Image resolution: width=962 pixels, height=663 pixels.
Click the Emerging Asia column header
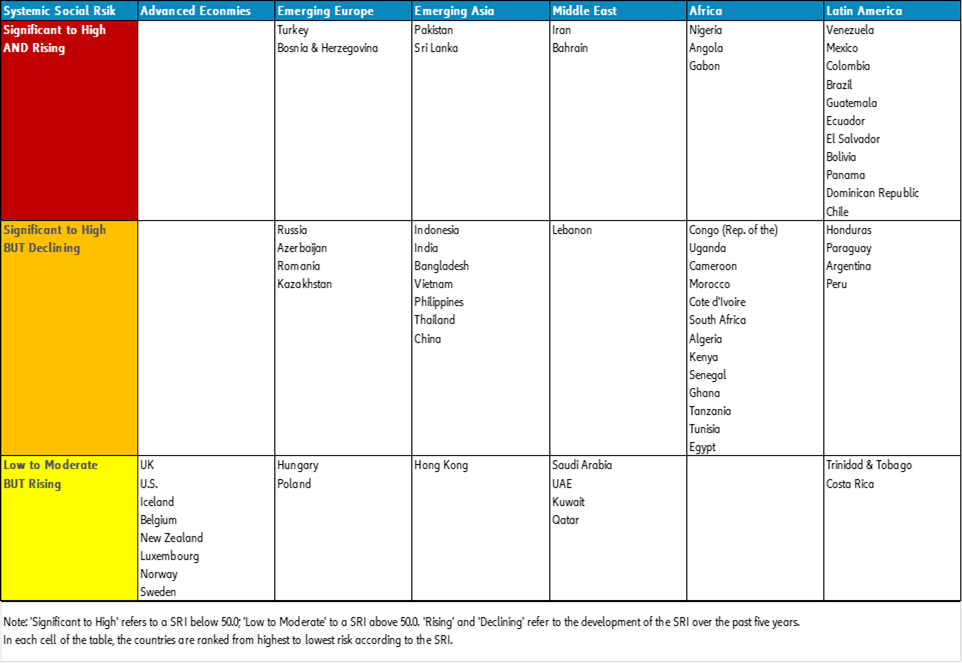[480, 11]
